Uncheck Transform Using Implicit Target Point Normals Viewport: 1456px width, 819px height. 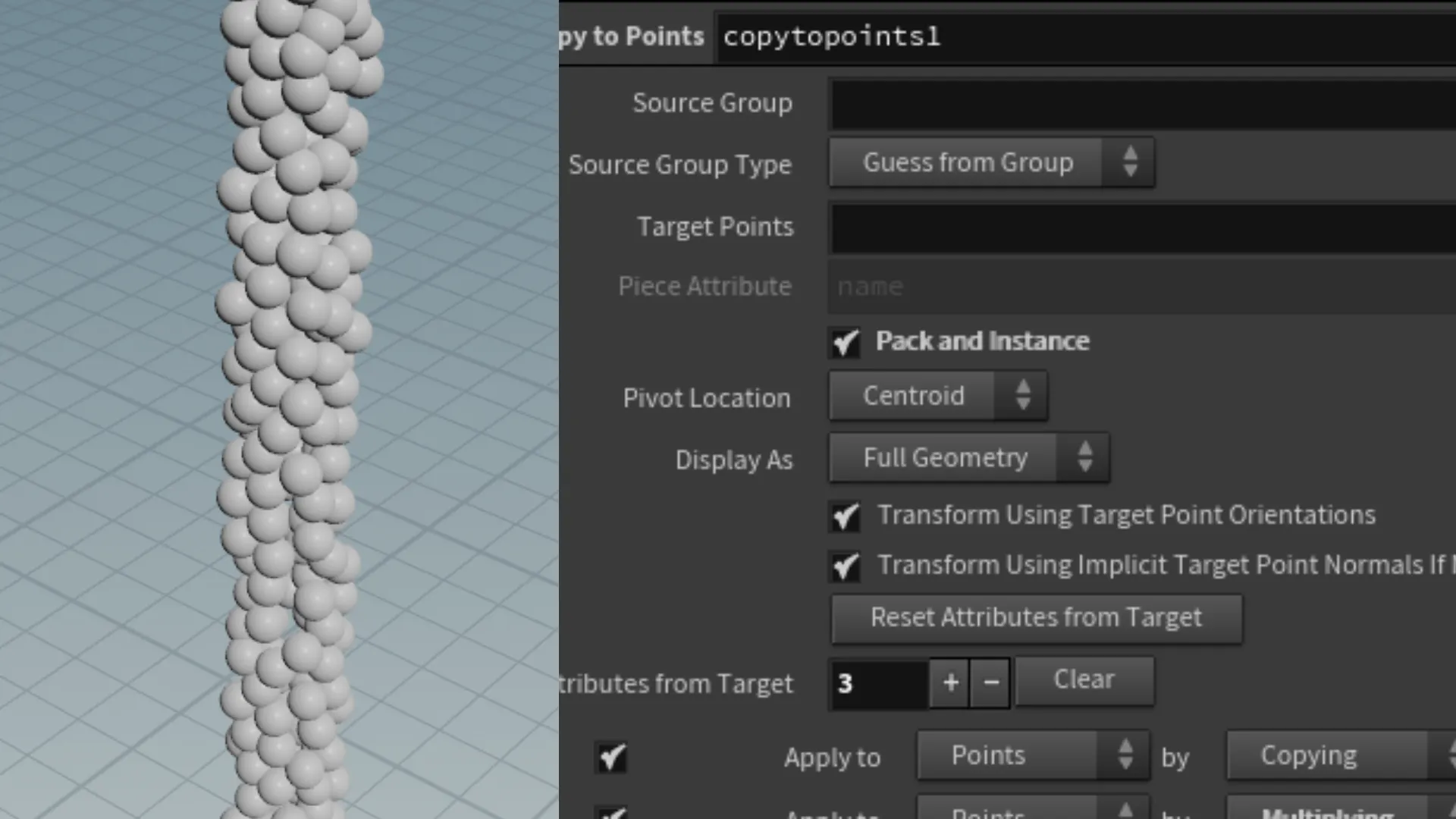844,566
